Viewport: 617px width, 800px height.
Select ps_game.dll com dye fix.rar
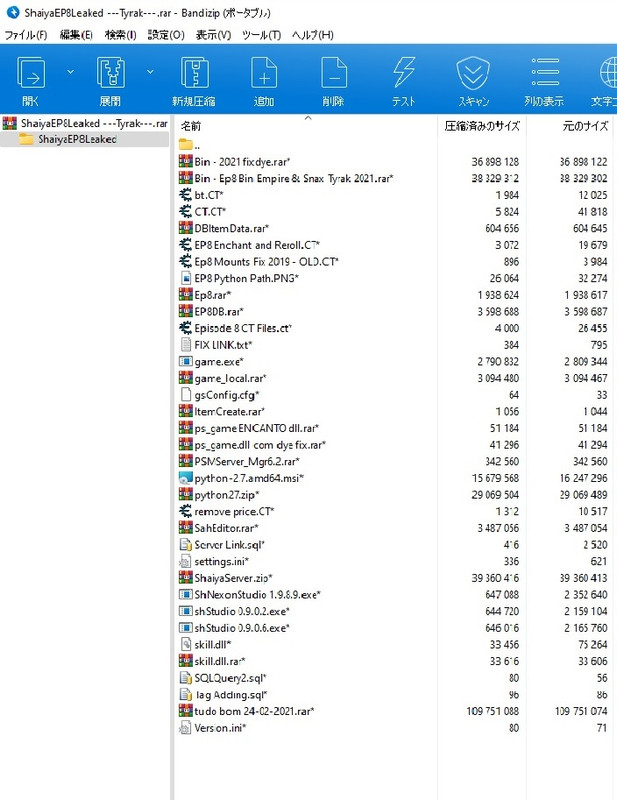(x=260, y=445)
